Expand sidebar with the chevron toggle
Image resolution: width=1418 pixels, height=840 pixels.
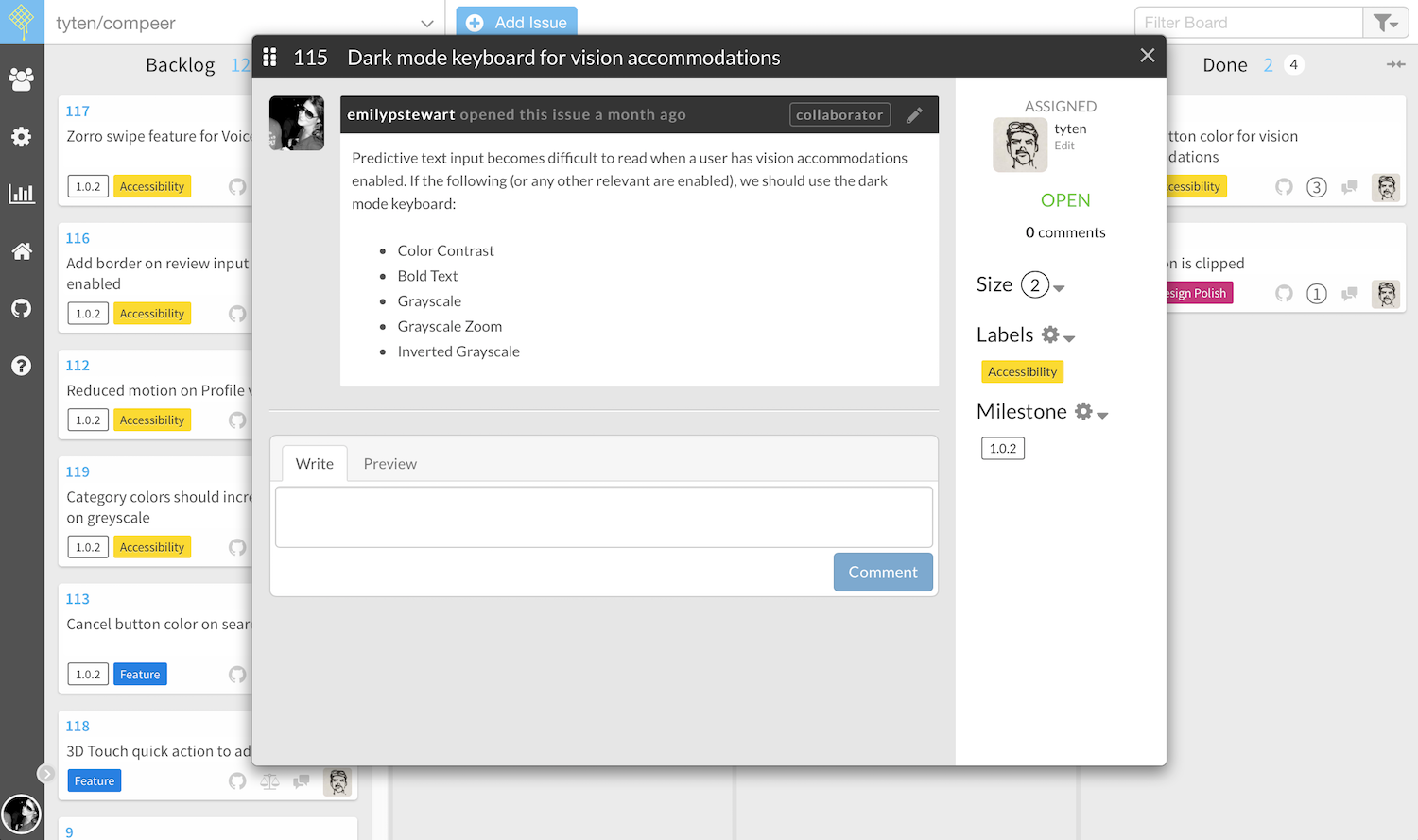coord(45,773)
